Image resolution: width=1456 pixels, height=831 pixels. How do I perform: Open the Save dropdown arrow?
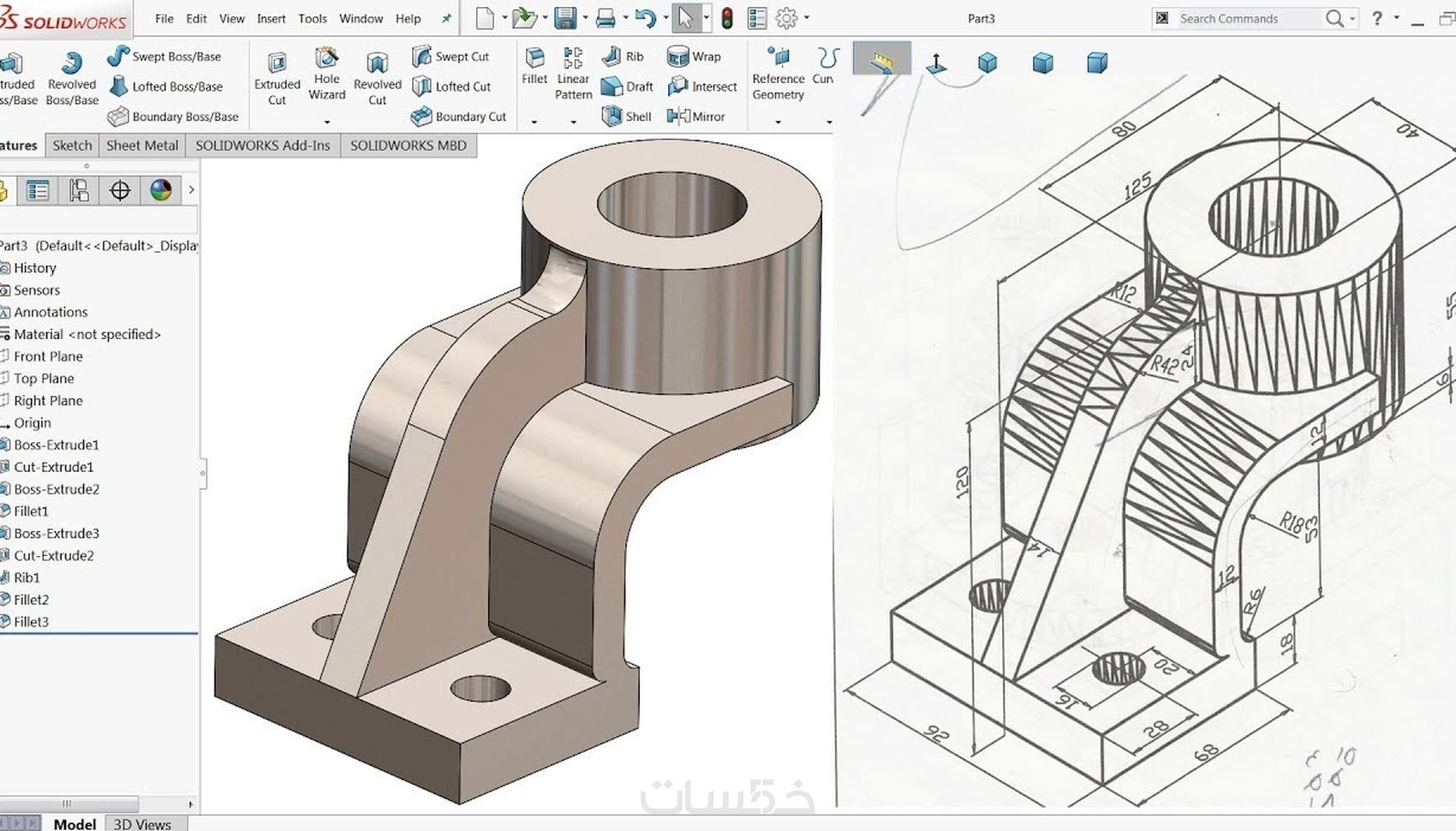click(x=584, y=18)
